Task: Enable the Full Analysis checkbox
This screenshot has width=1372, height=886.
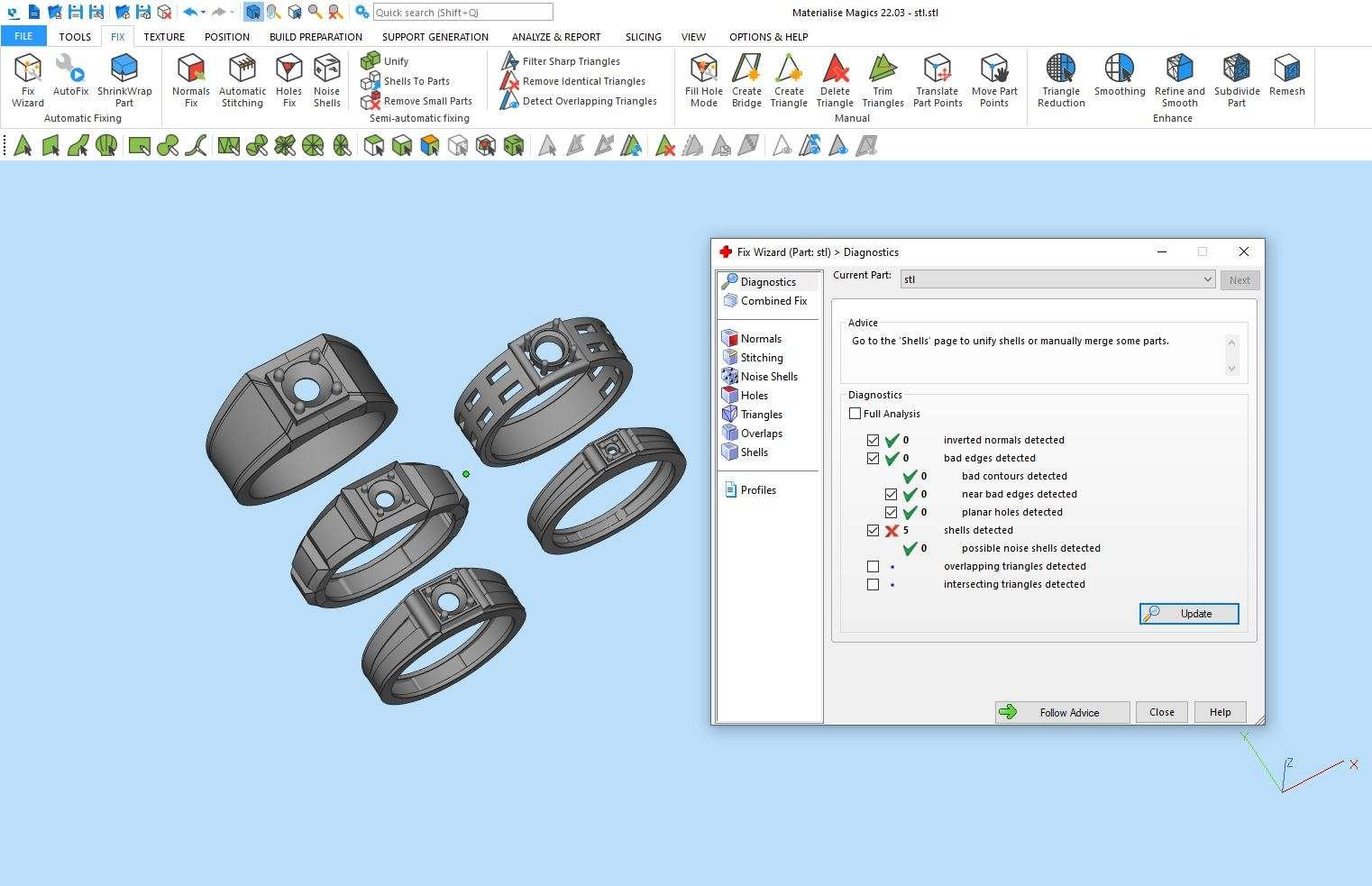Action: (855, 414)
